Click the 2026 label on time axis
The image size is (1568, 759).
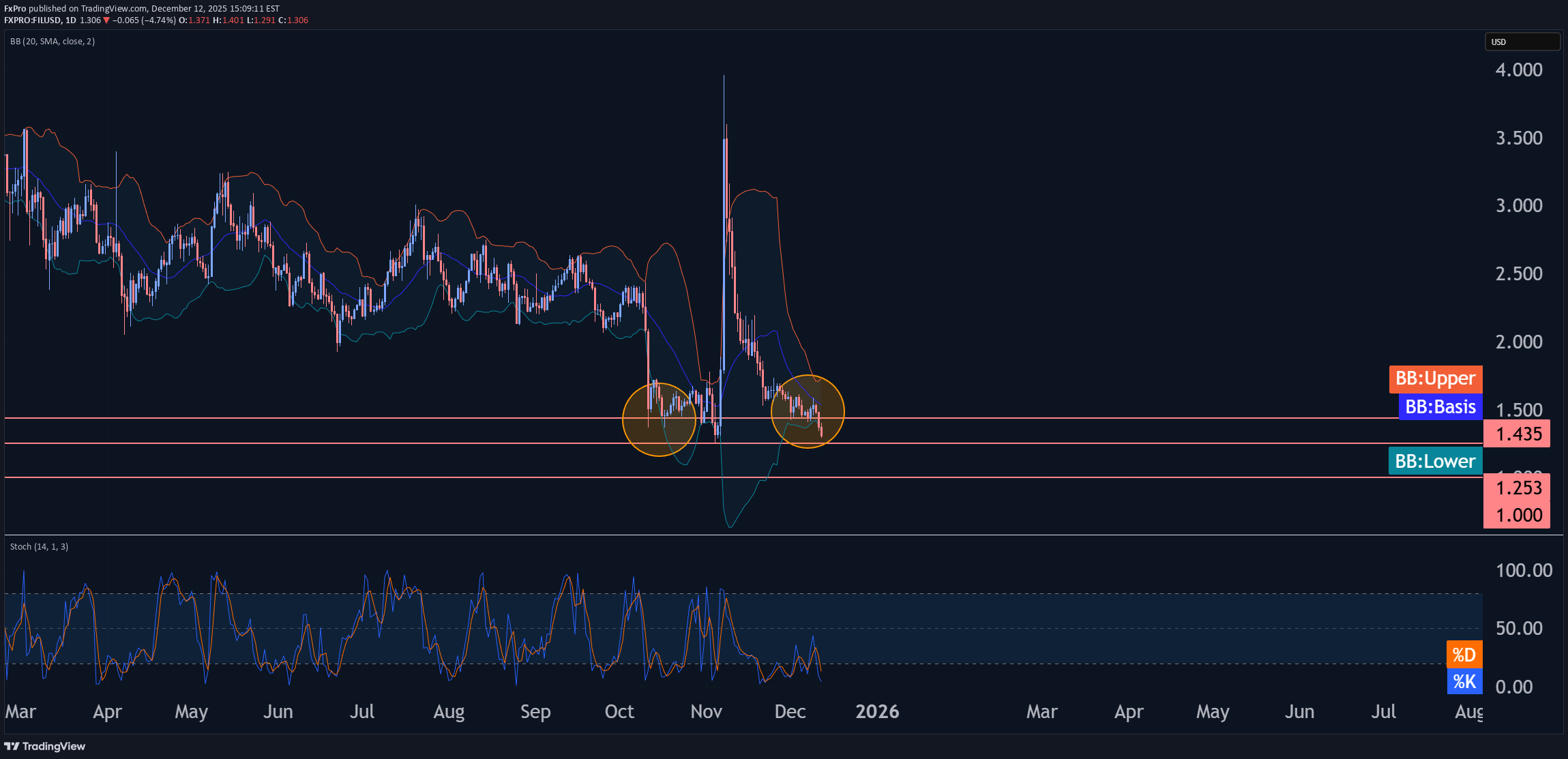pos(877,712)
